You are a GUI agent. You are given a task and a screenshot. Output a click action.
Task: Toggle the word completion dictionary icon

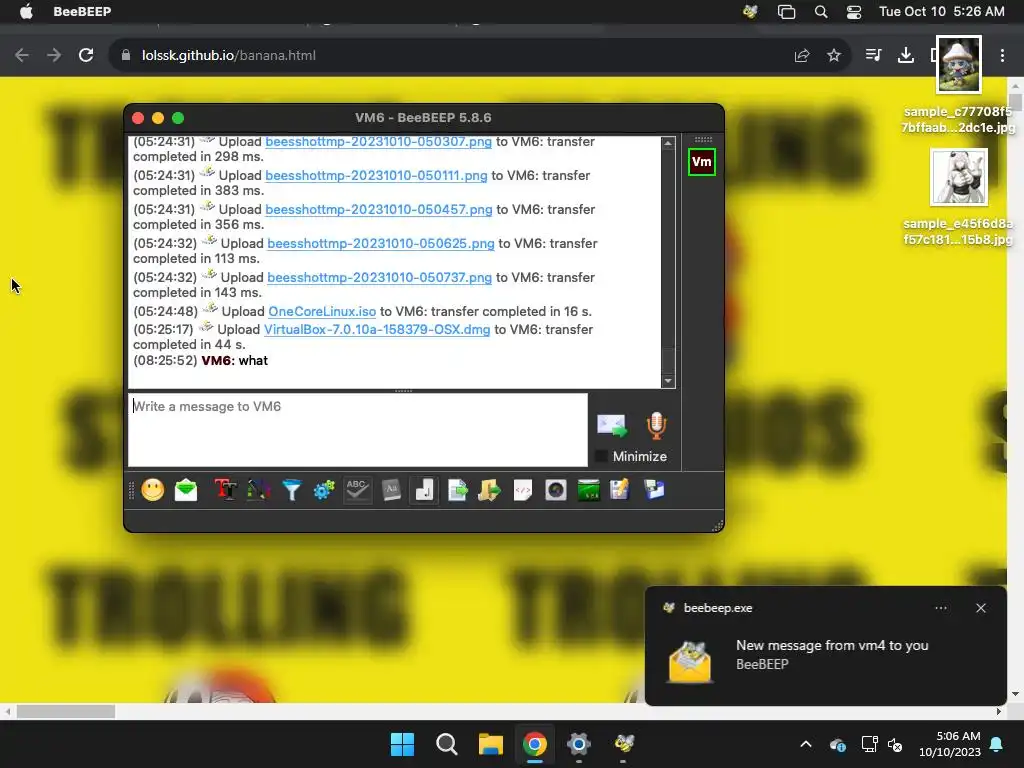391,490
